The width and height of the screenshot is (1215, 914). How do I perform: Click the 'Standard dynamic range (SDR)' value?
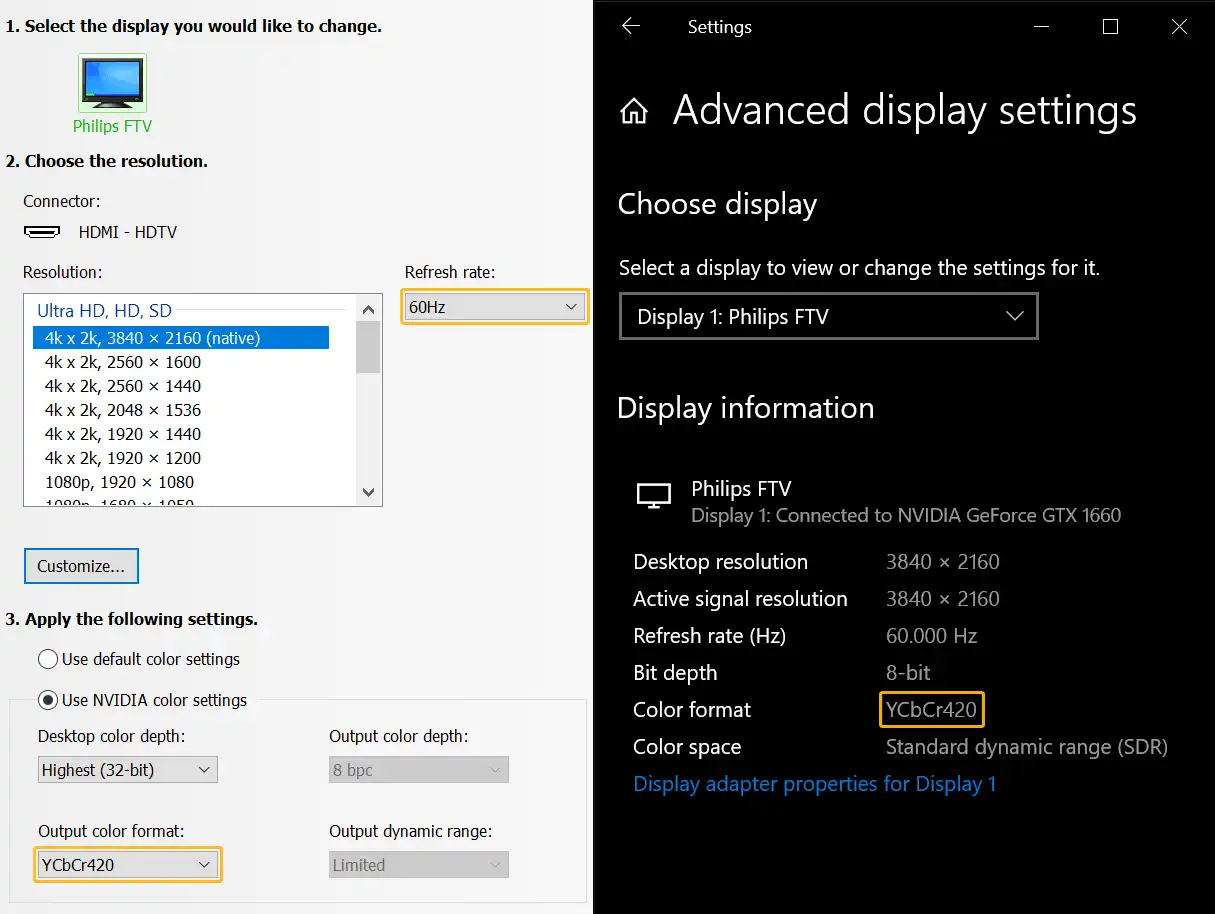[1027, 747]
